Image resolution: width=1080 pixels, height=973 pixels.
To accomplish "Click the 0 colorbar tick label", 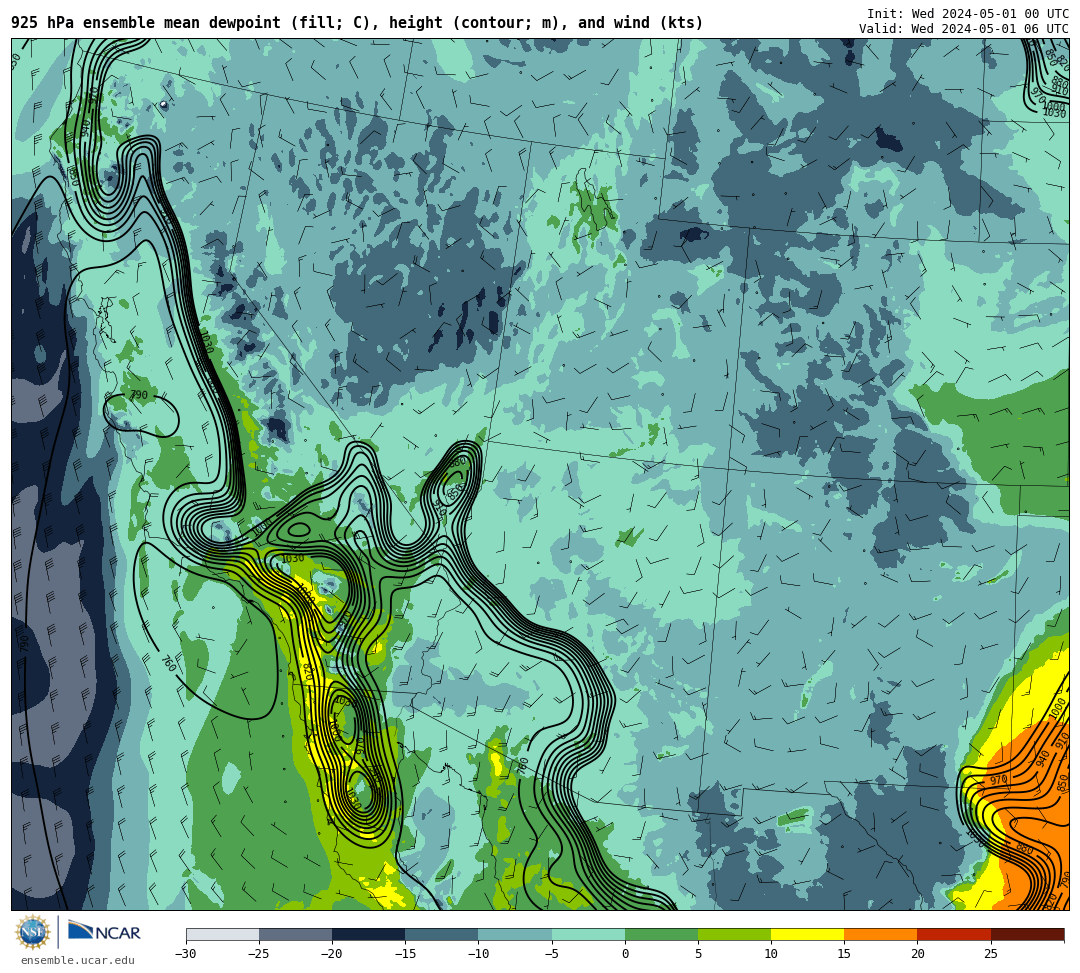I will 625,954.
